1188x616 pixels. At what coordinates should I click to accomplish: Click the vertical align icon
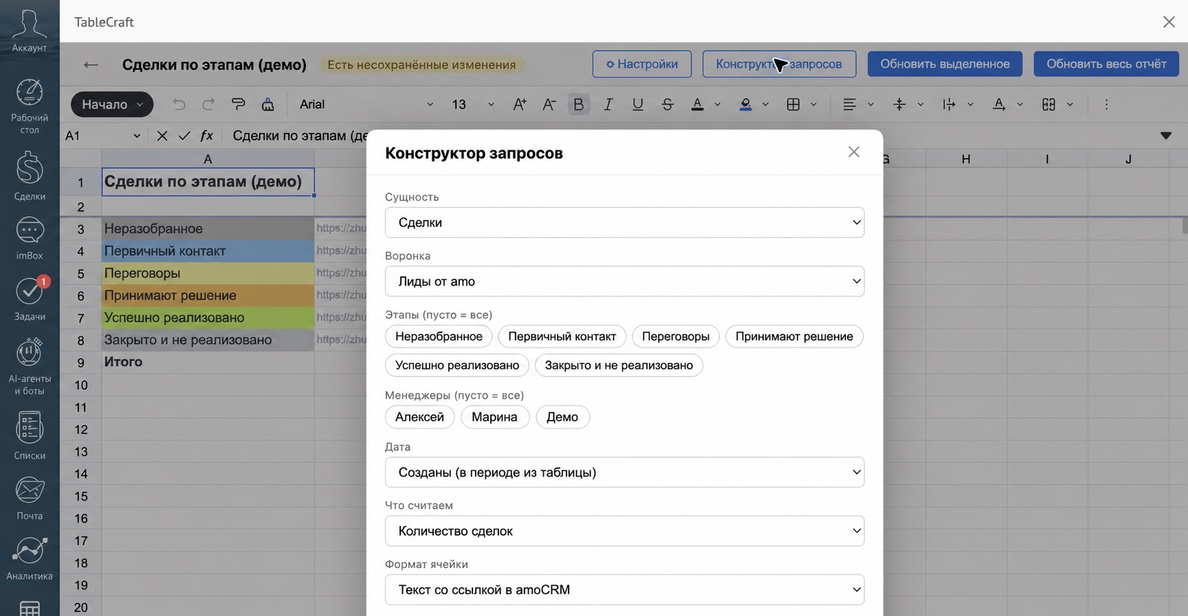(x=899, y=105)
